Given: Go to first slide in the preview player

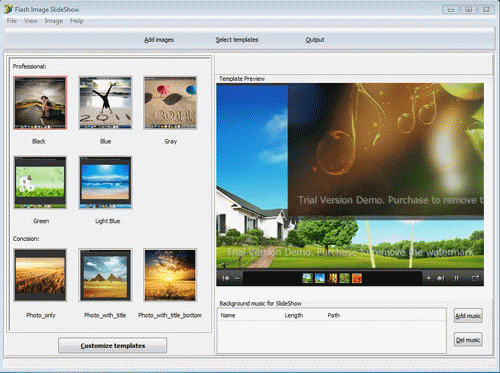Looking at the screenshot, I should tap(226, 278).
